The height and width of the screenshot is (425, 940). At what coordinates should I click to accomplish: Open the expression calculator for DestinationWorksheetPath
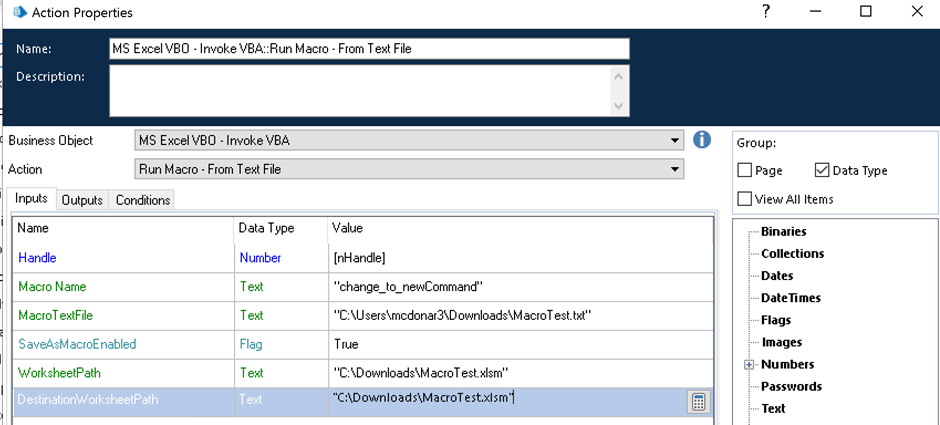(698, 402)
